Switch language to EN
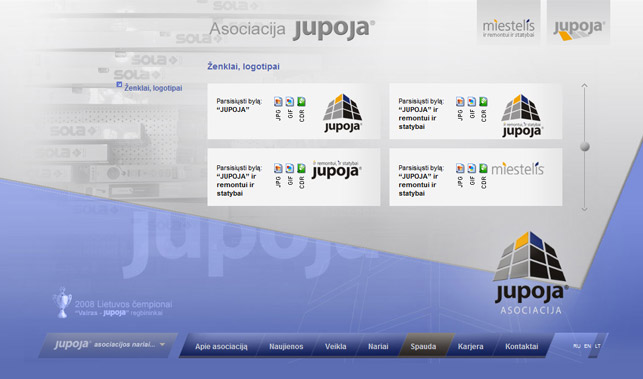643x379 pixels. click(587, 346)
